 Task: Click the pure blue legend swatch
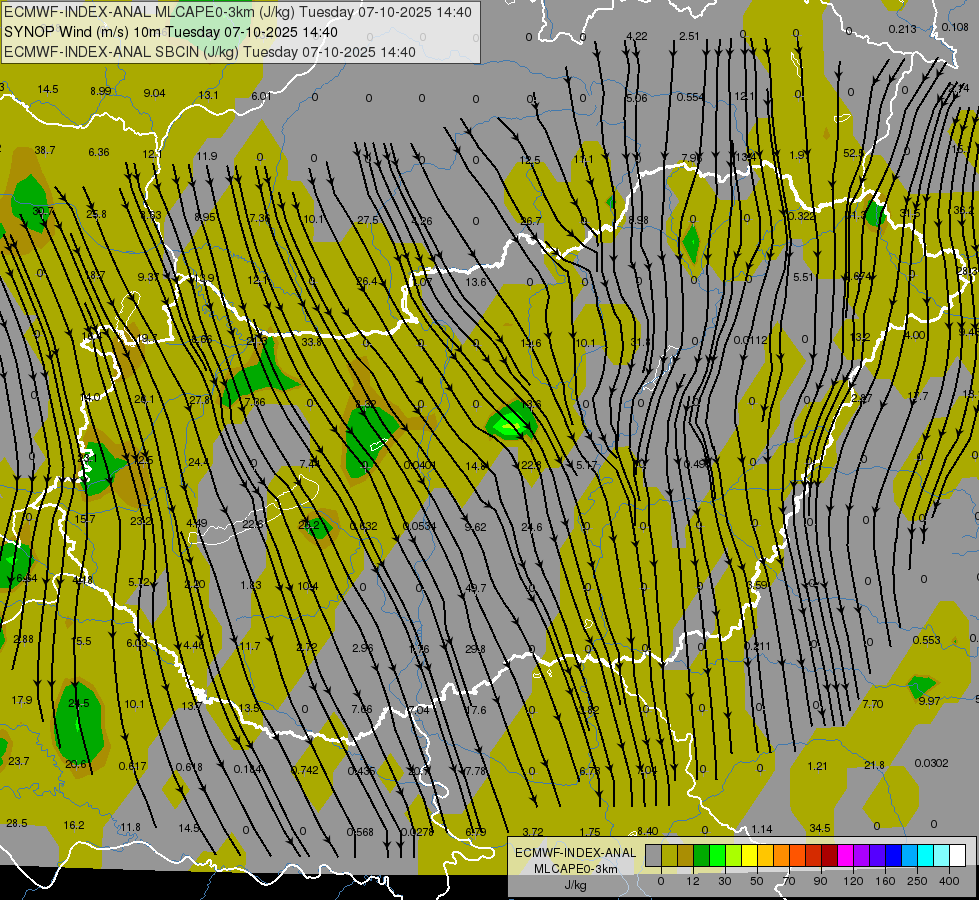[x=893, y=855]
